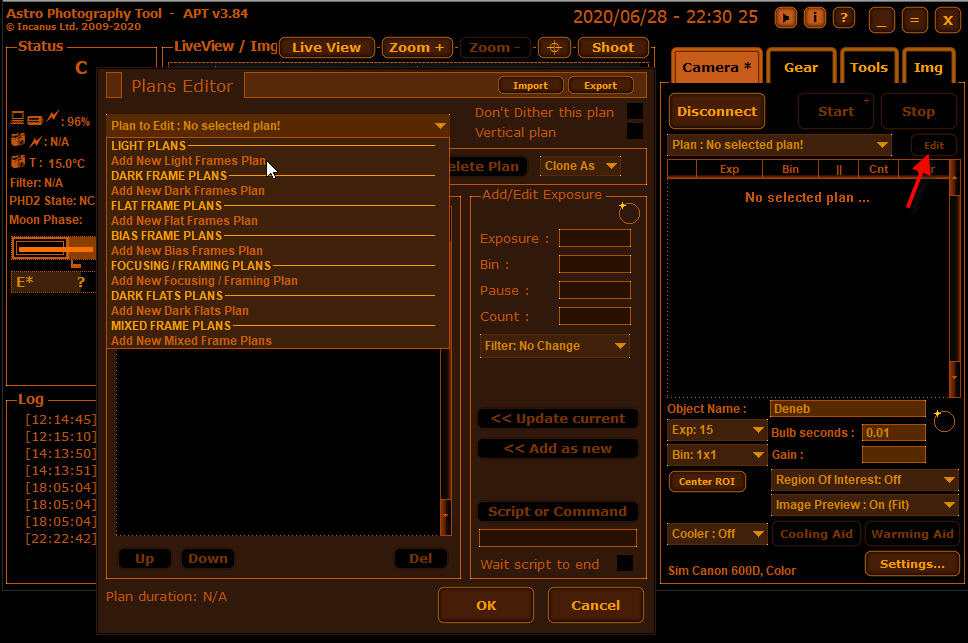This screenshot has height=643, width=968.
Task: Click the question mark help icon
Action: coord(844,18)
